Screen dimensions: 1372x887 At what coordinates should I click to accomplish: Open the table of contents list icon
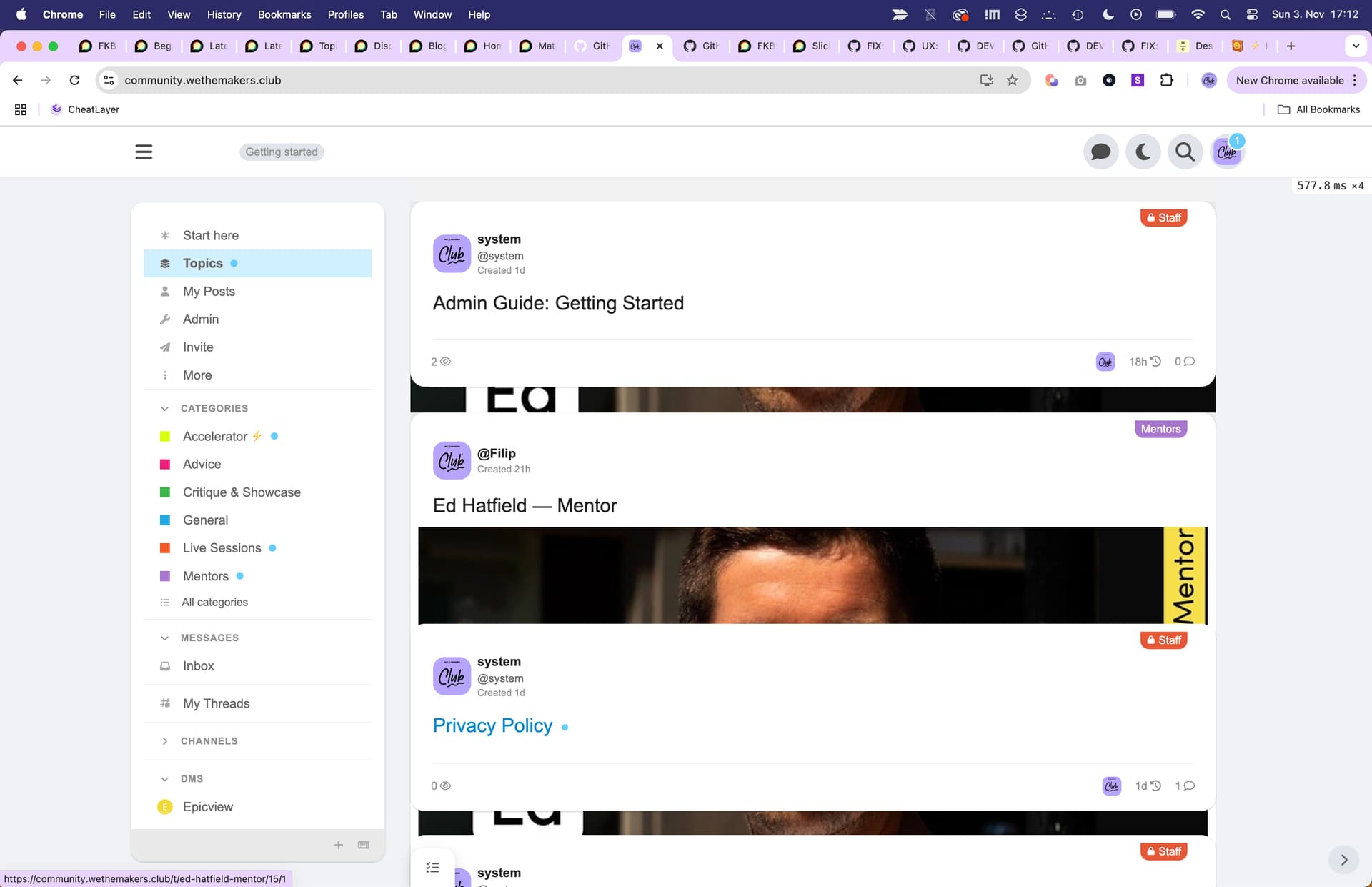[x=432, y=868]
